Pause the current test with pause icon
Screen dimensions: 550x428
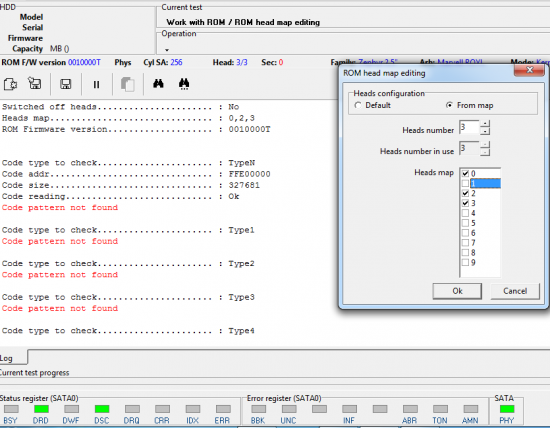tap(96, 85)
